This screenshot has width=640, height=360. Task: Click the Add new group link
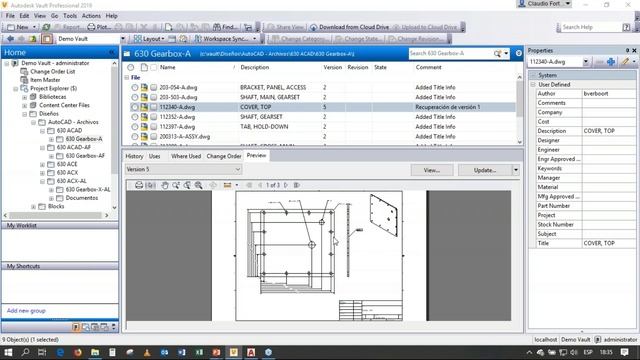[26, 311]
